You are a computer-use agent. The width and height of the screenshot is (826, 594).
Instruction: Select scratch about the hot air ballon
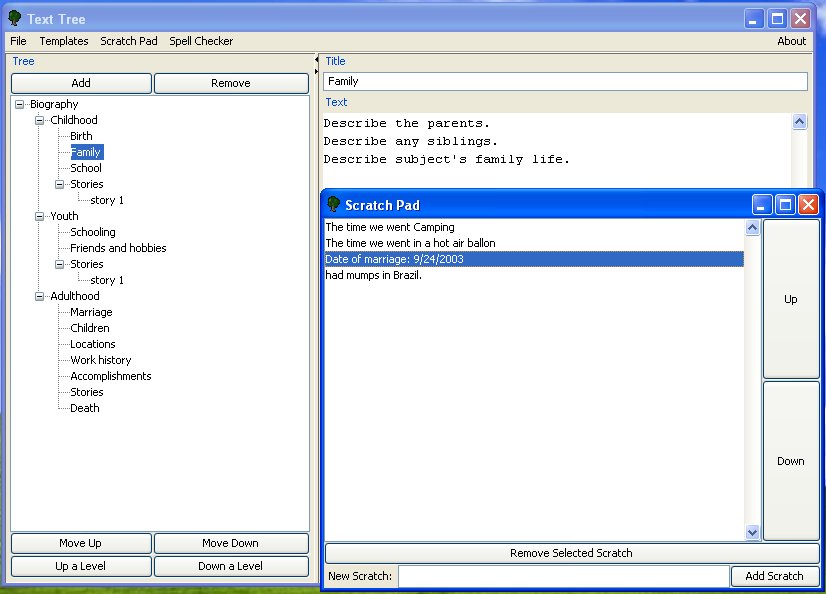tap(534, 243)
